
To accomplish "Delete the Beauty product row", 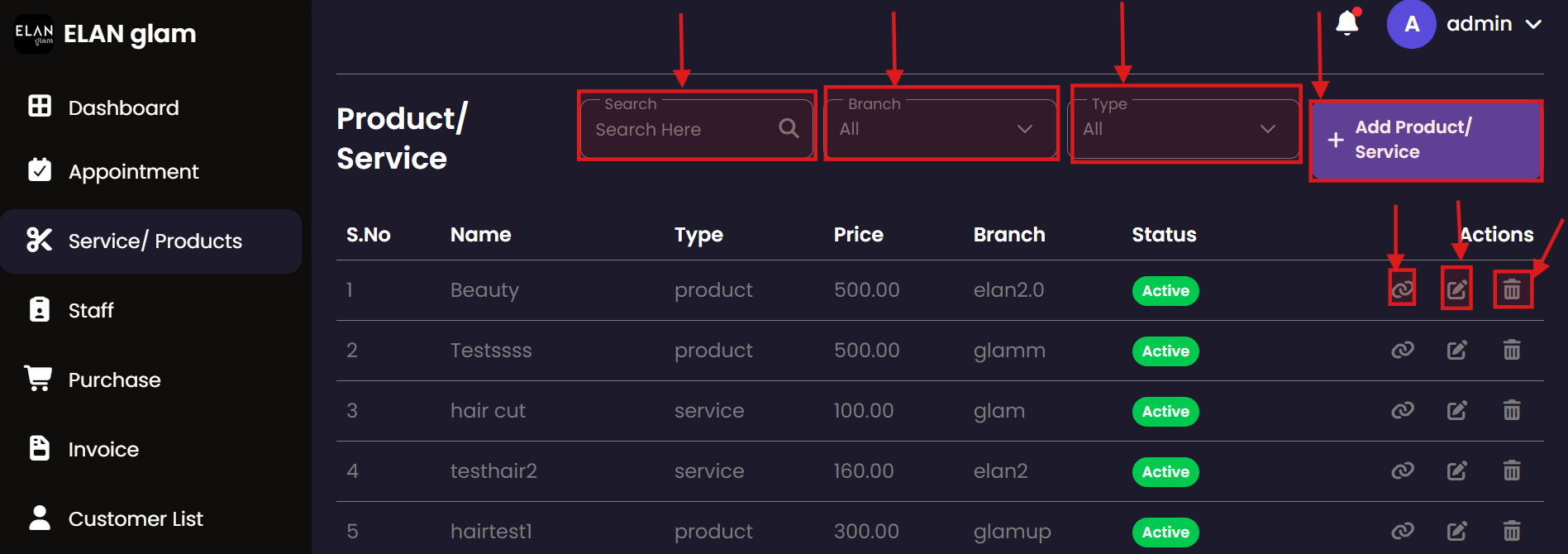I will pos(1511,289).
